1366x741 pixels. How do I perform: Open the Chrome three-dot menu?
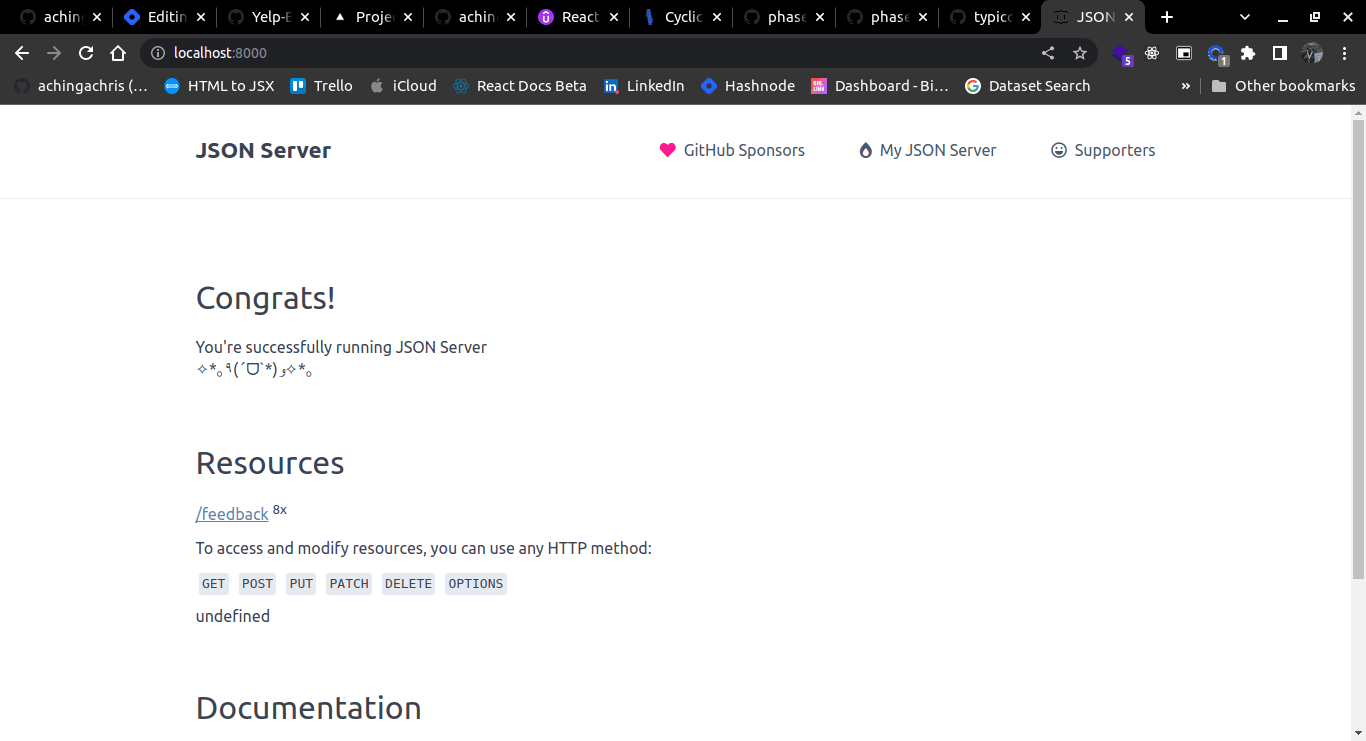[1344, 53]
